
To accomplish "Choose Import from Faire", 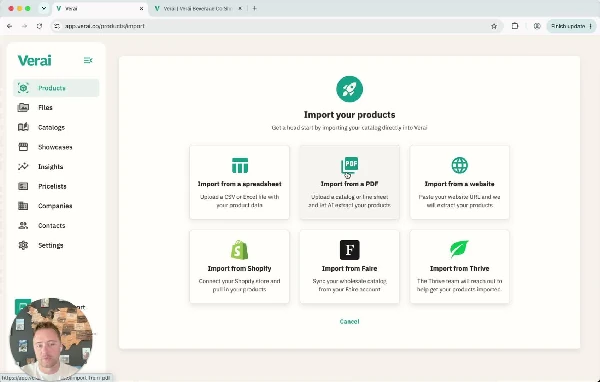I will (349, 266).
